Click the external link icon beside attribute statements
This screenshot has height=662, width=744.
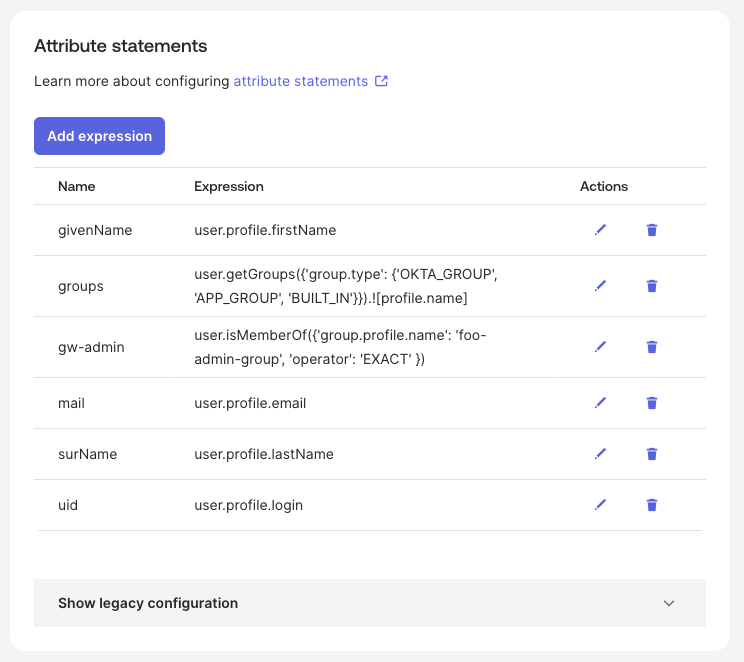pyautogui.click(x=381, y=81)
